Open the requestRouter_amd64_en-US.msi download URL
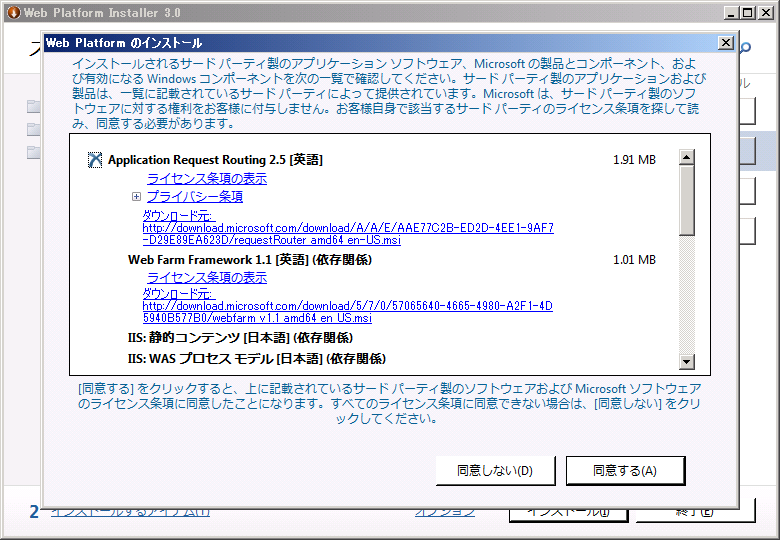This screenshot has width=780, height=540. click(348, 234)
